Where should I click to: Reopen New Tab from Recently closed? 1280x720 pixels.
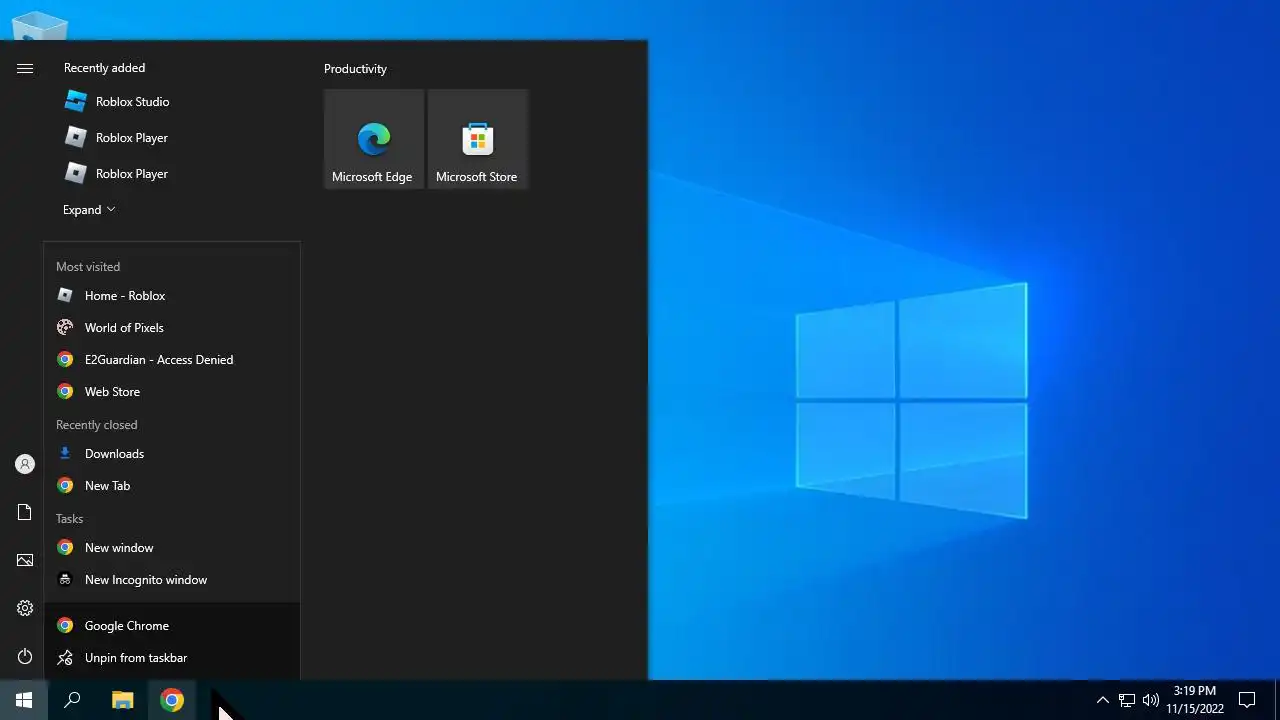point(172,486)
